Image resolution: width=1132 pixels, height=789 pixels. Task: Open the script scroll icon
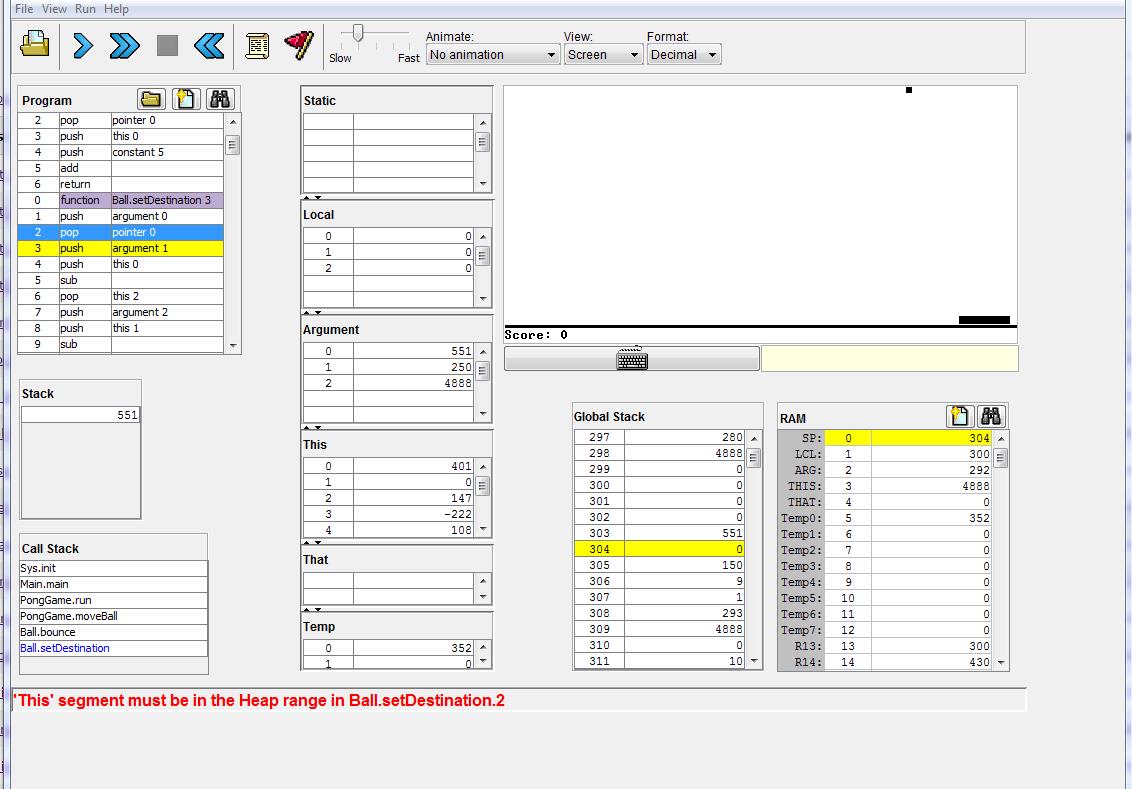point(257,45)
